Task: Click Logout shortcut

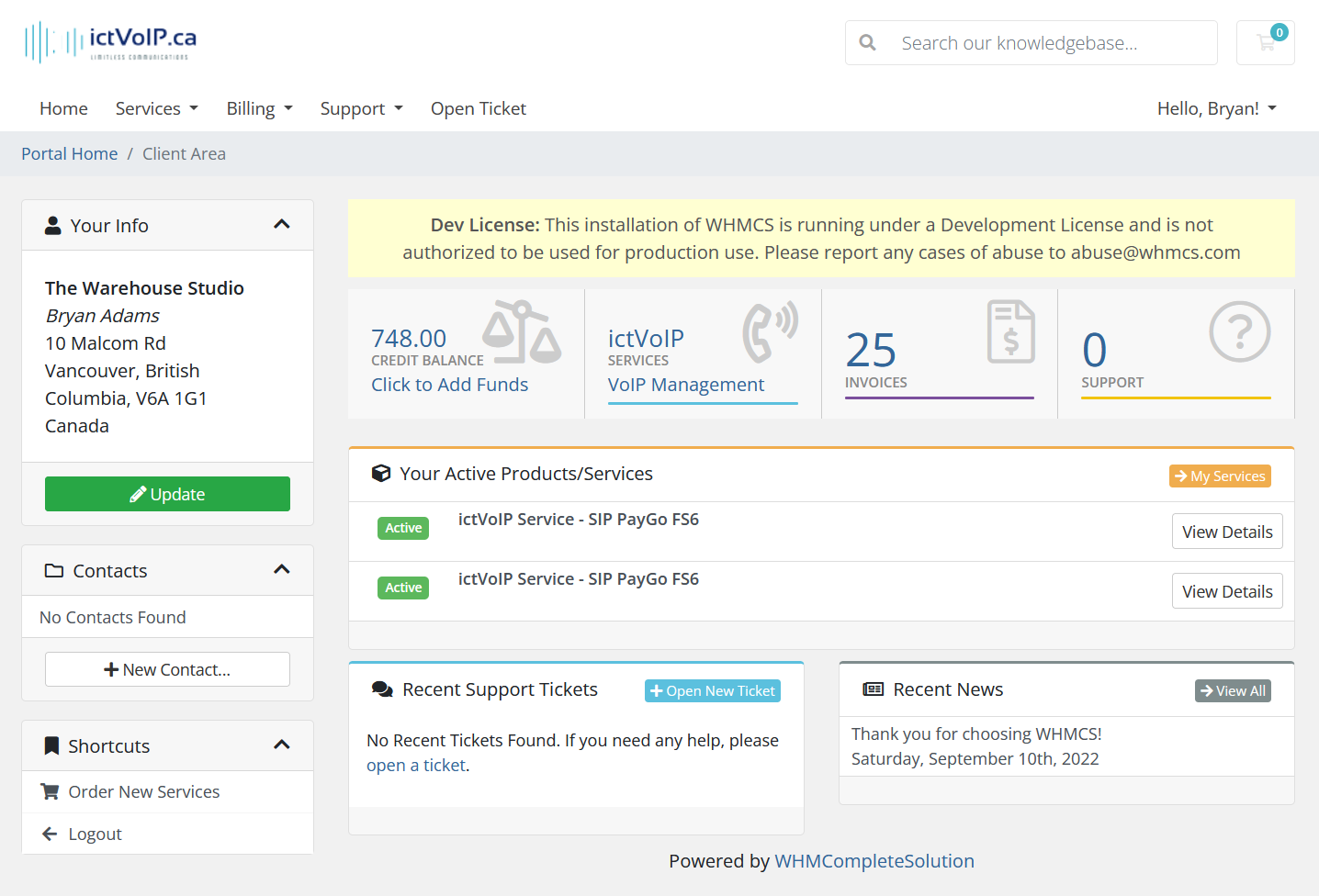Action: [167, 834]
